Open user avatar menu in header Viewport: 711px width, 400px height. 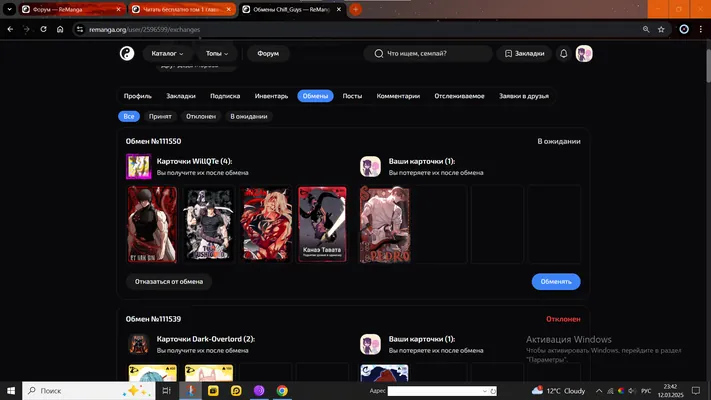point(584,54)
